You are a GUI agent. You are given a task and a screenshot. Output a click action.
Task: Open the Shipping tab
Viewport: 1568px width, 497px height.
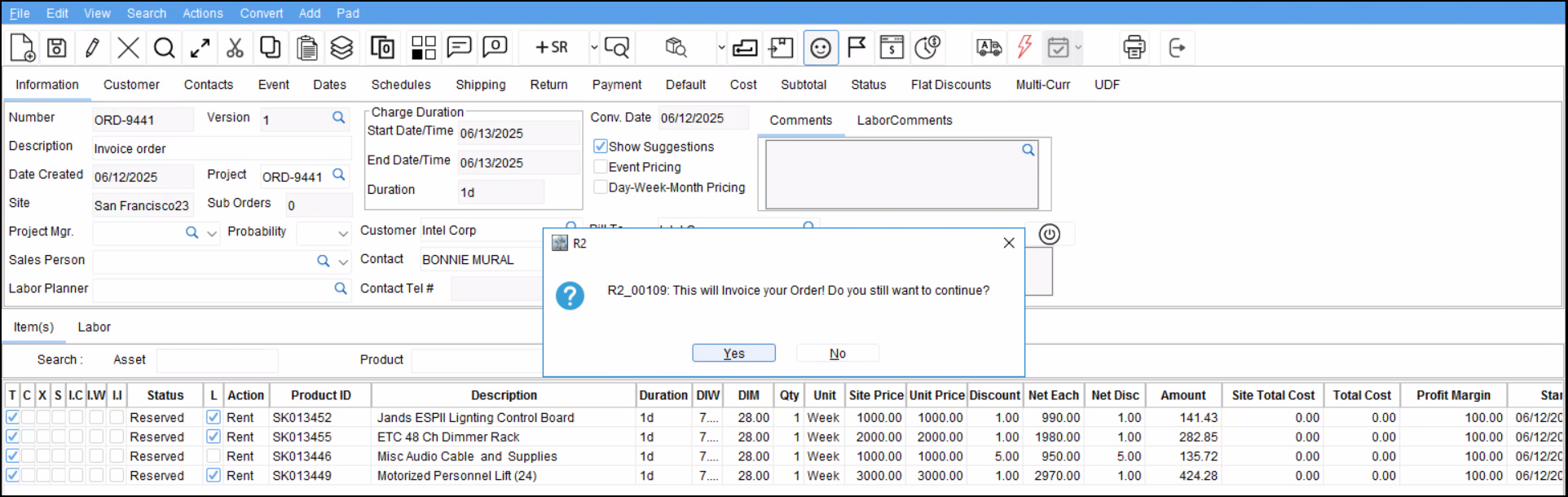pyautogui.click(x=480, y=85)
